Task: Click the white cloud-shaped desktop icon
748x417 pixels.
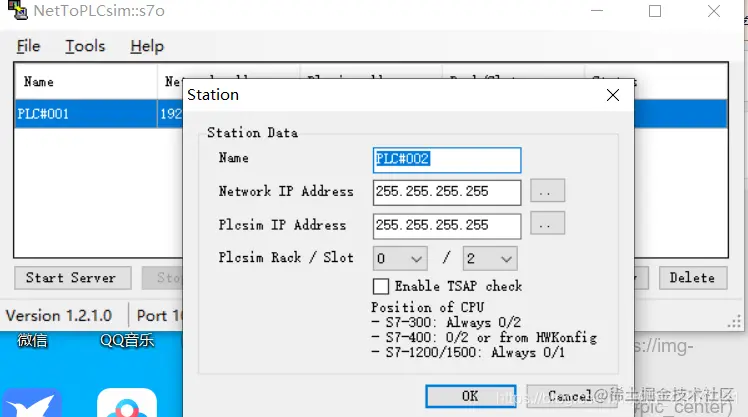Action: tap(127, 404)
